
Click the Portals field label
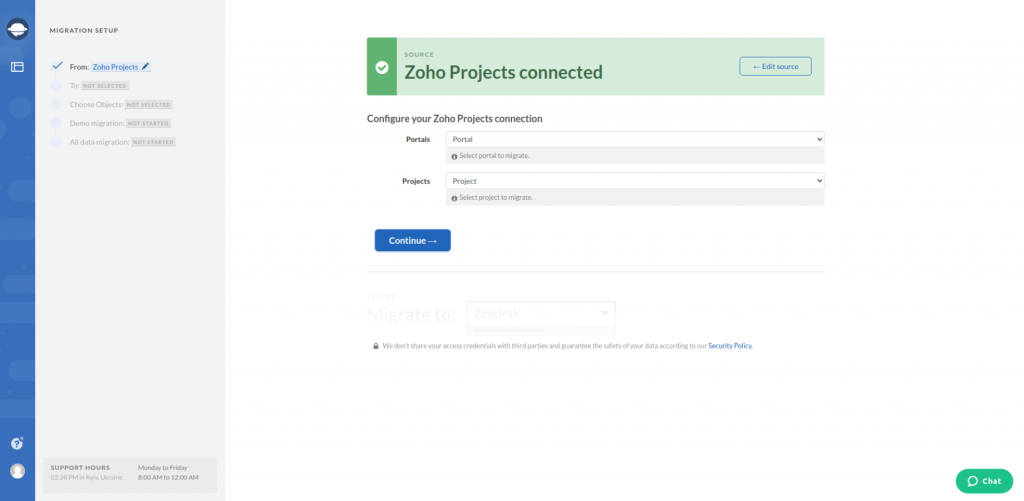click(418, 140)
